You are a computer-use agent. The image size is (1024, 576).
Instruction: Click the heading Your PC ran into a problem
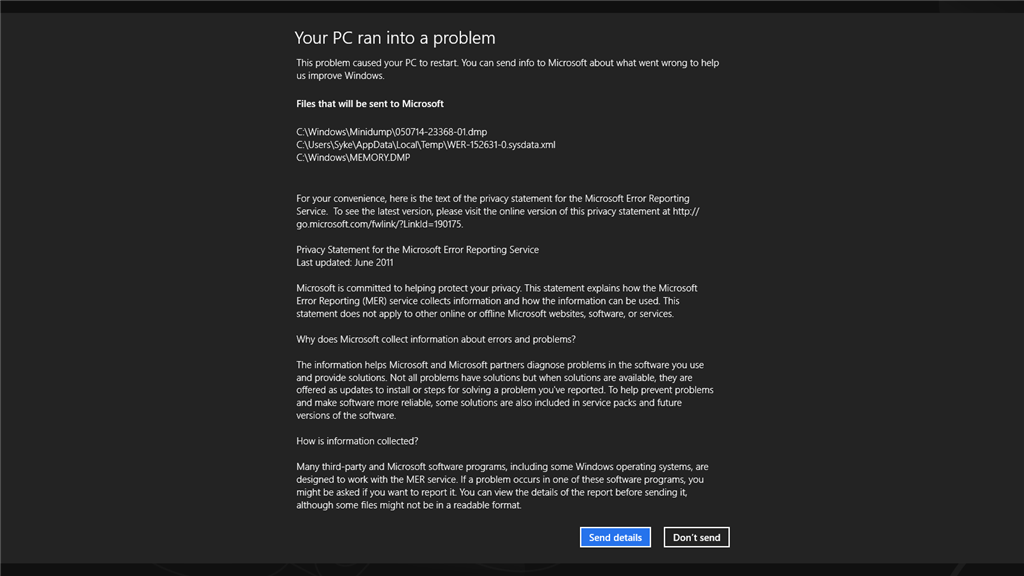click(x=394, y=37)
